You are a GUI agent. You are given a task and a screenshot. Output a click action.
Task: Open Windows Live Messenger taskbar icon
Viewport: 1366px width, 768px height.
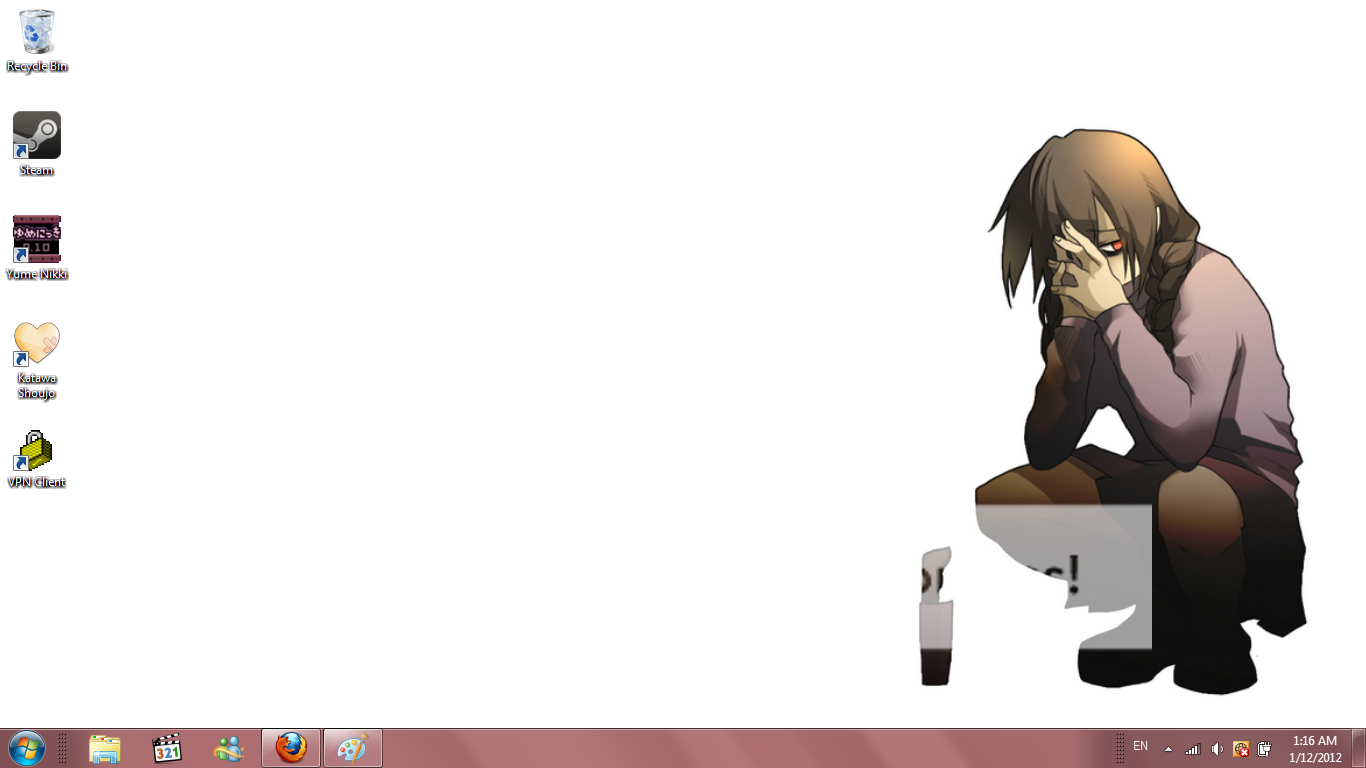tap(229, 748)
